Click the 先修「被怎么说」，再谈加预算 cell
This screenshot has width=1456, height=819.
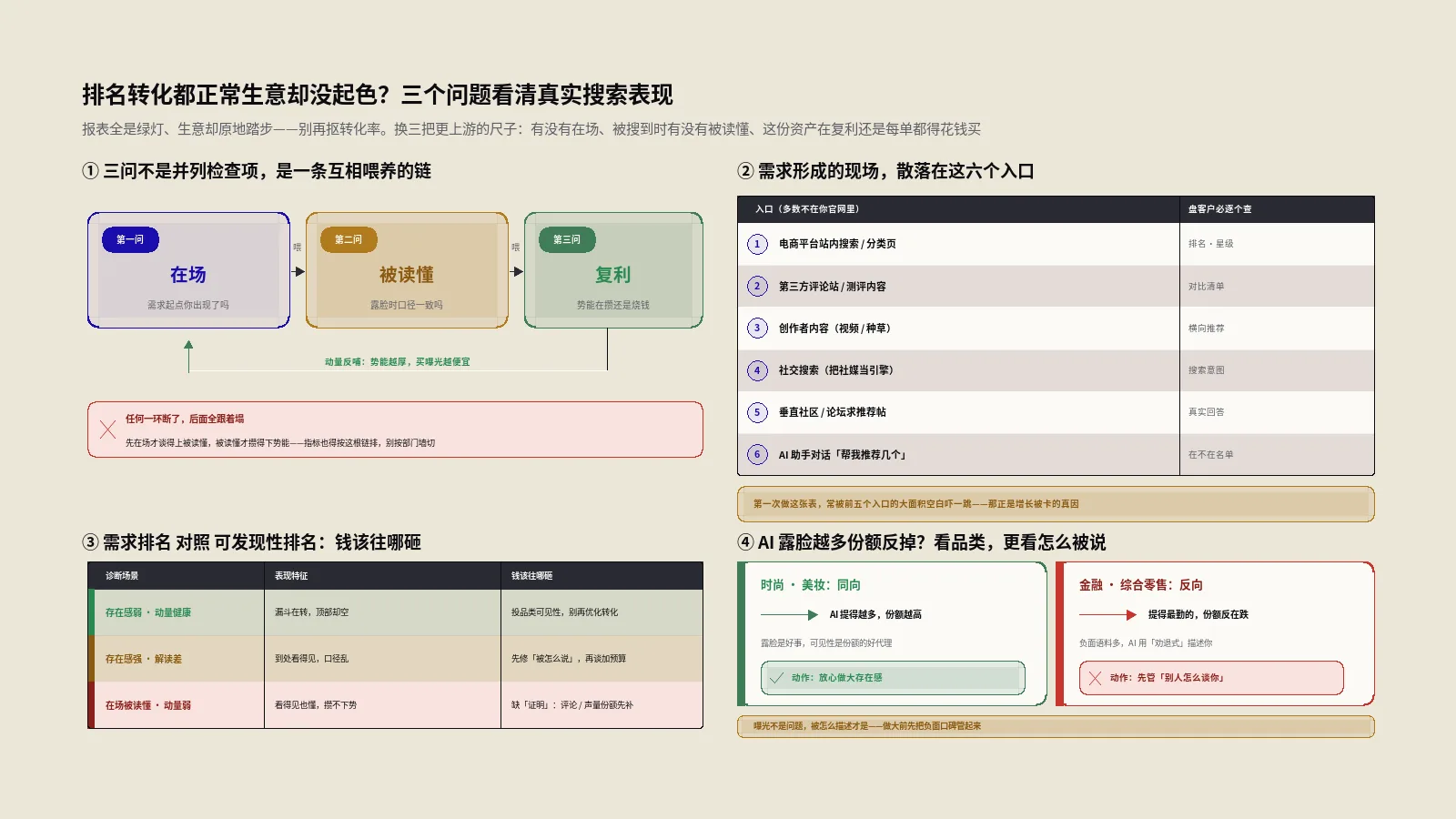(569, 659)
